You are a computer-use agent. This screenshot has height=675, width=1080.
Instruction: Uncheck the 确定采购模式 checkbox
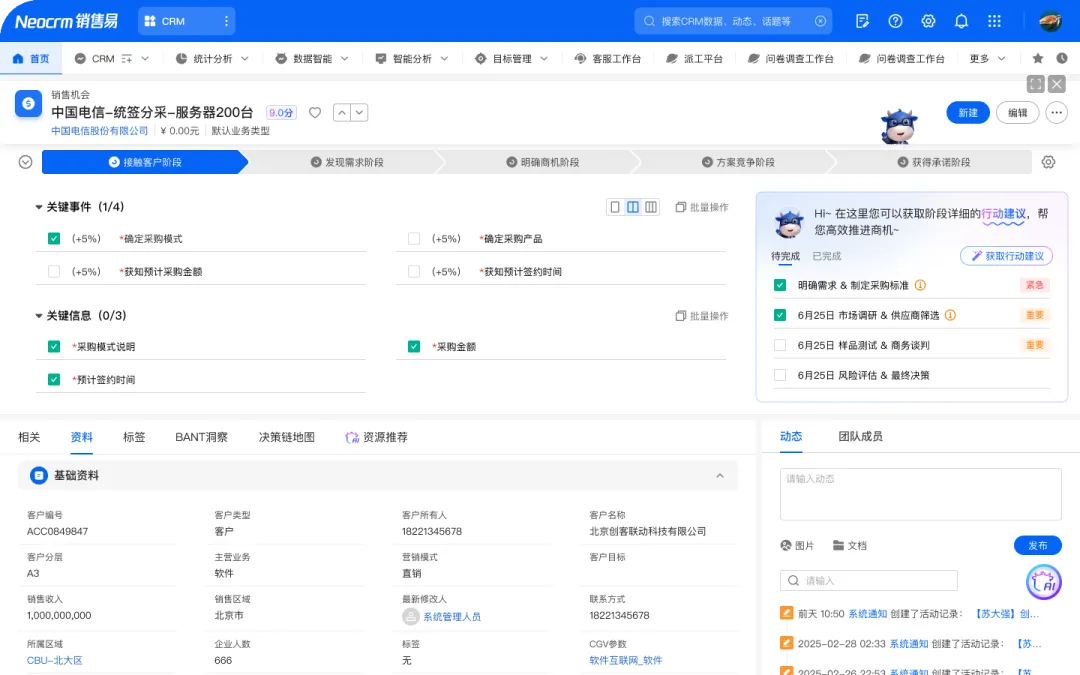coord(54,239)
